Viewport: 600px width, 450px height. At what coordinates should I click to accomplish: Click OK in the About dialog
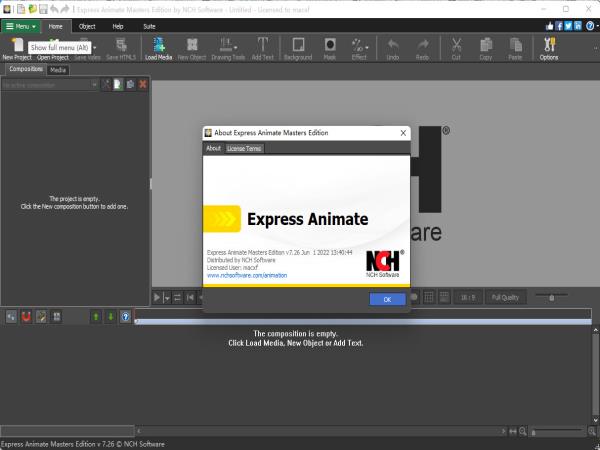pos(387,300)
